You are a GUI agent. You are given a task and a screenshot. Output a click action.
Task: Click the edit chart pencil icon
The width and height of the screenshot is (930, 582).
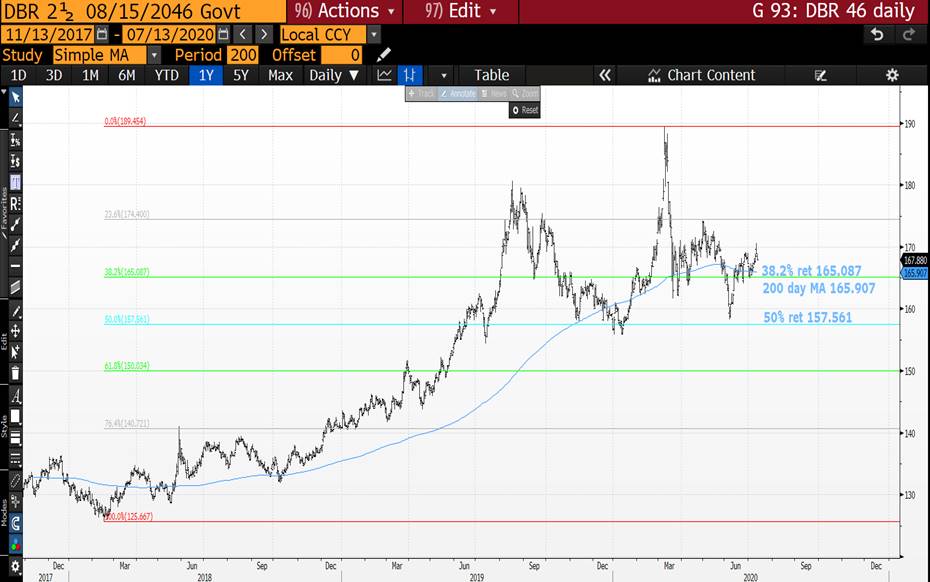pyautogui.click(x=821, y=75)
